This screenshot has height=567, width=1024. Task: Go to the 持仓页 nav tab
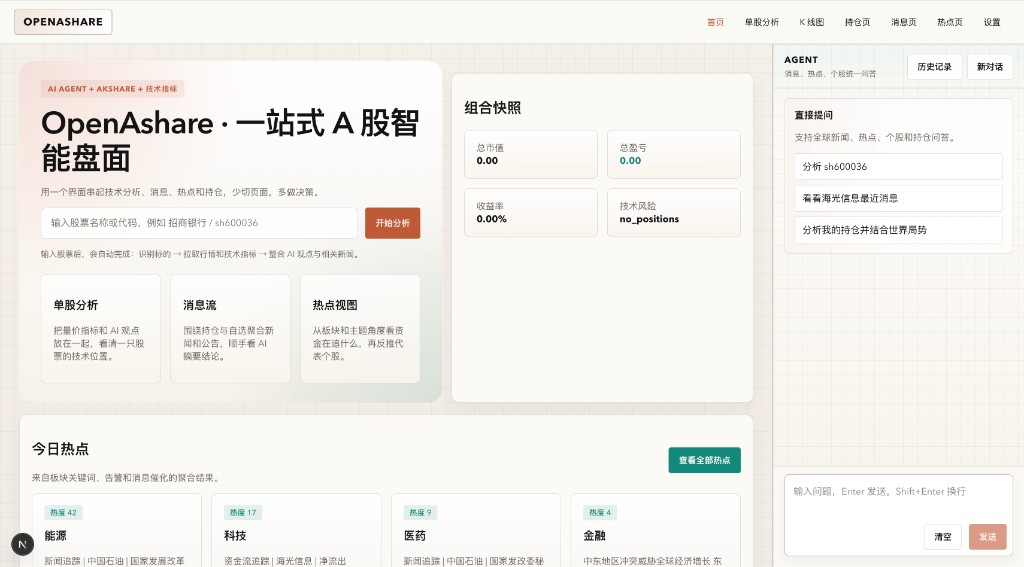pos(857,22)
